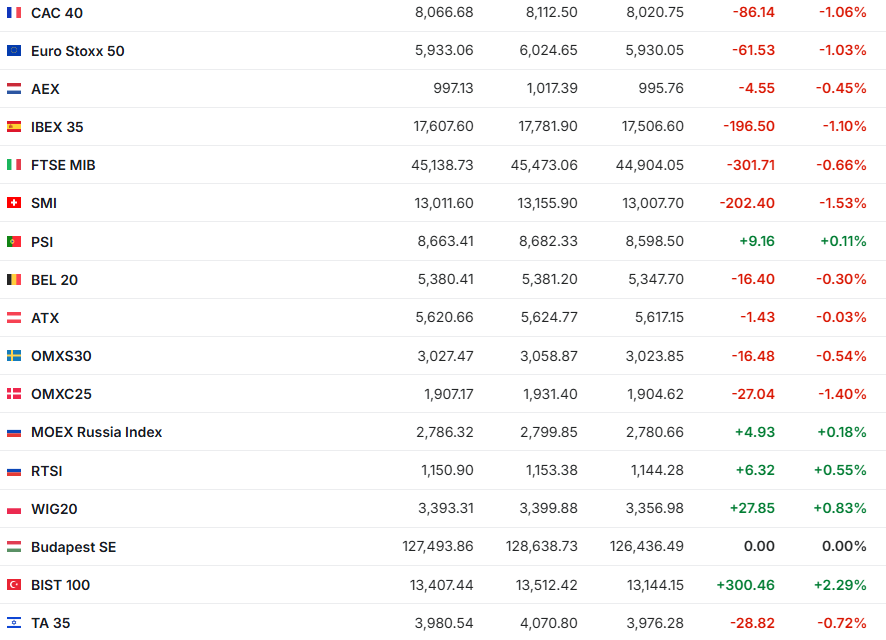Open the BEL 20 index page

click(54, 280)
